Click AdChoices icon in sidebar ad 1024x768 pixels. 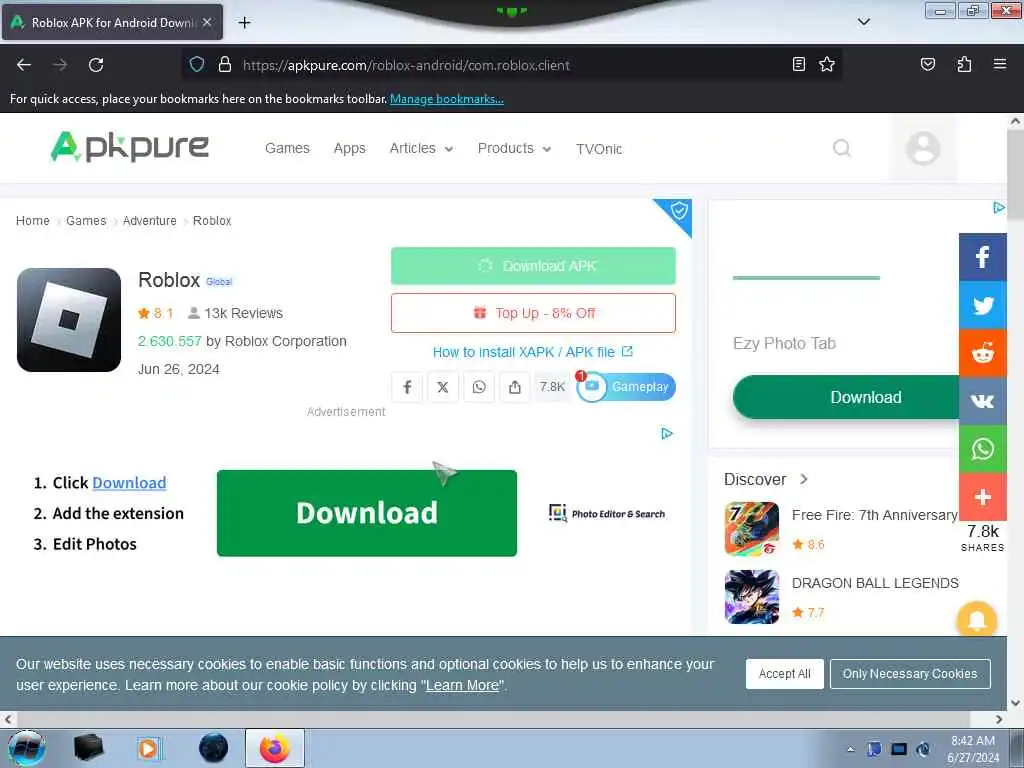coord(998,208)
